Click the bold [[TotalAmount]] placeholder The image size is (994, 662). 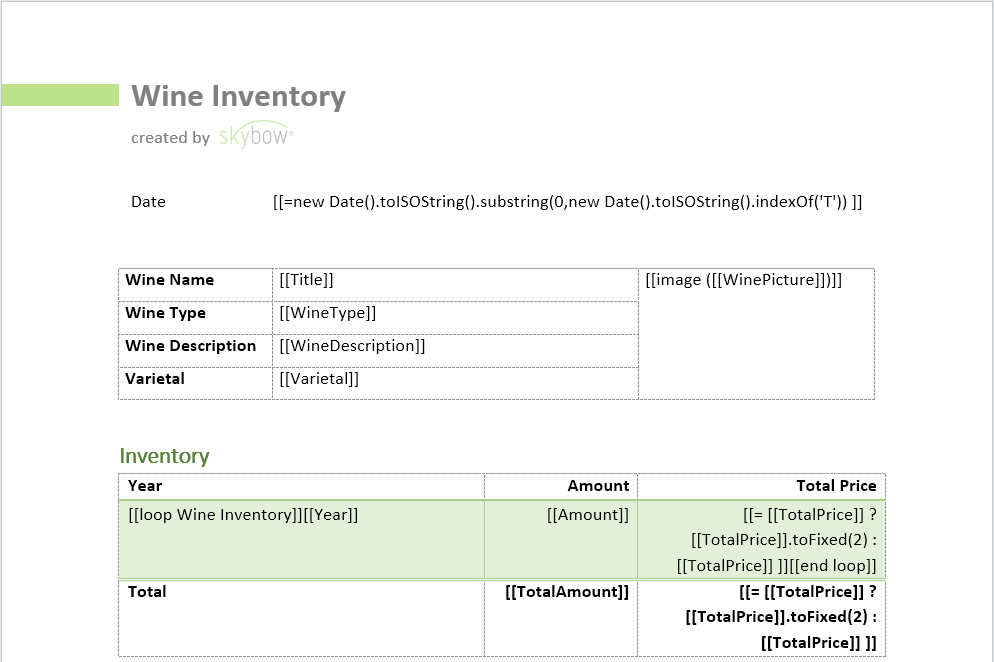[568, 592]
